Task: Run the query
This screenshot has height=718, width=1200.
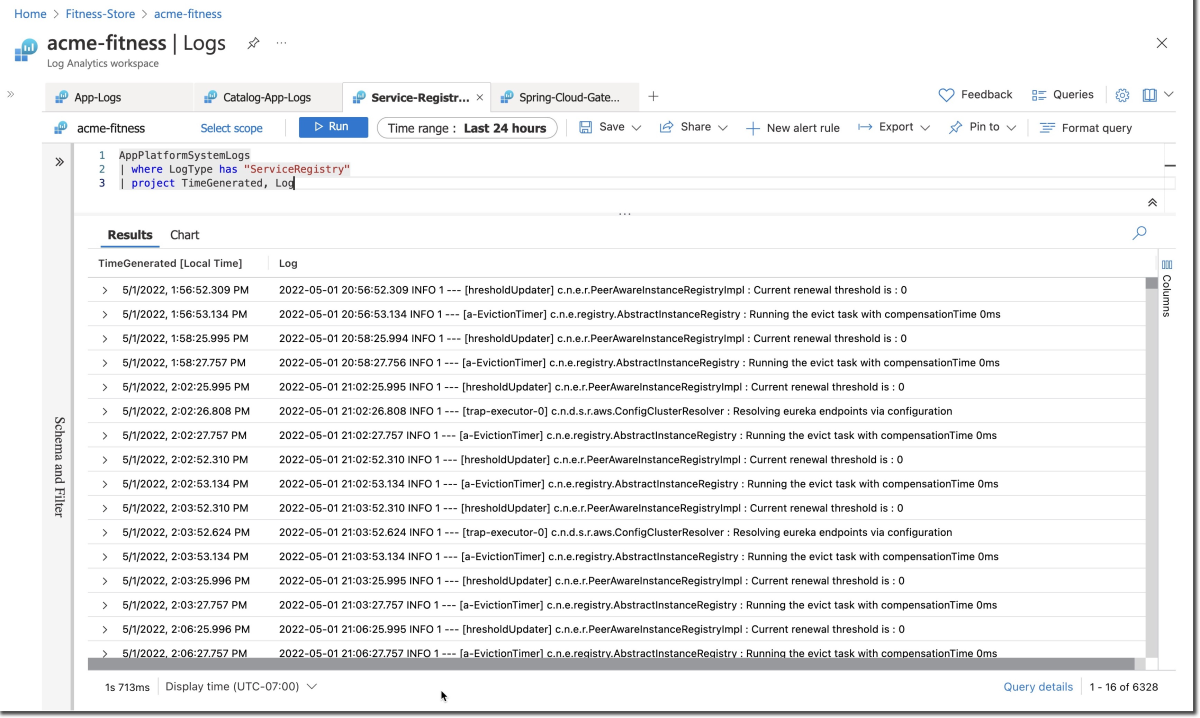Action: coord(333,127)
